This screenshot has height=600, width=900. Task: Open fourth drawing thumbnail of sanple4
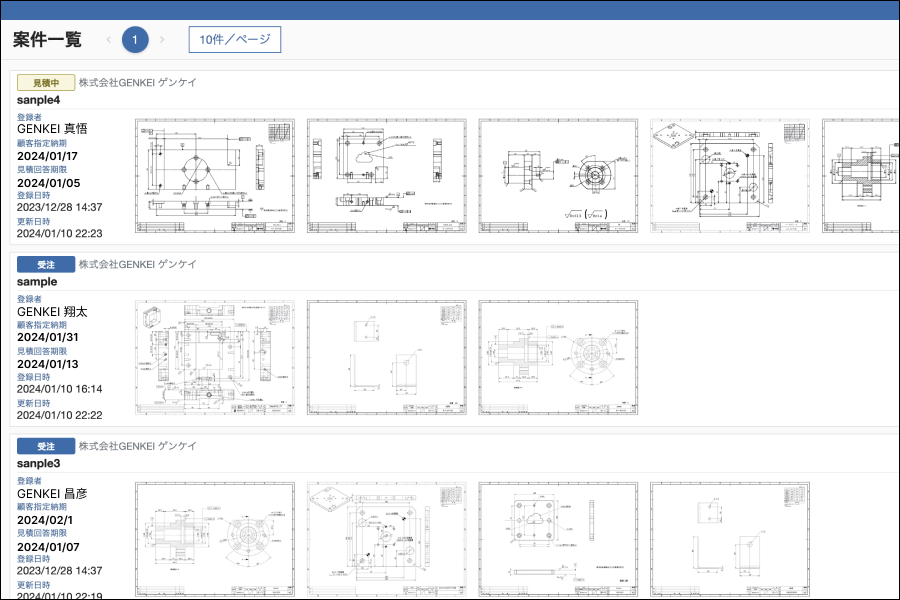click(730, 176)
